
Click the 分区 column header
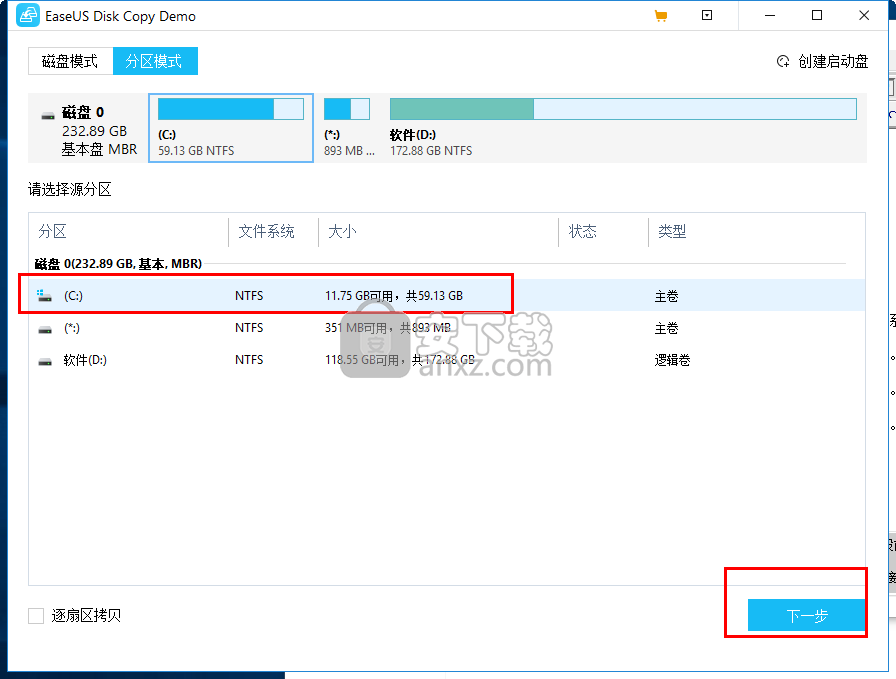tap(53, 231)
